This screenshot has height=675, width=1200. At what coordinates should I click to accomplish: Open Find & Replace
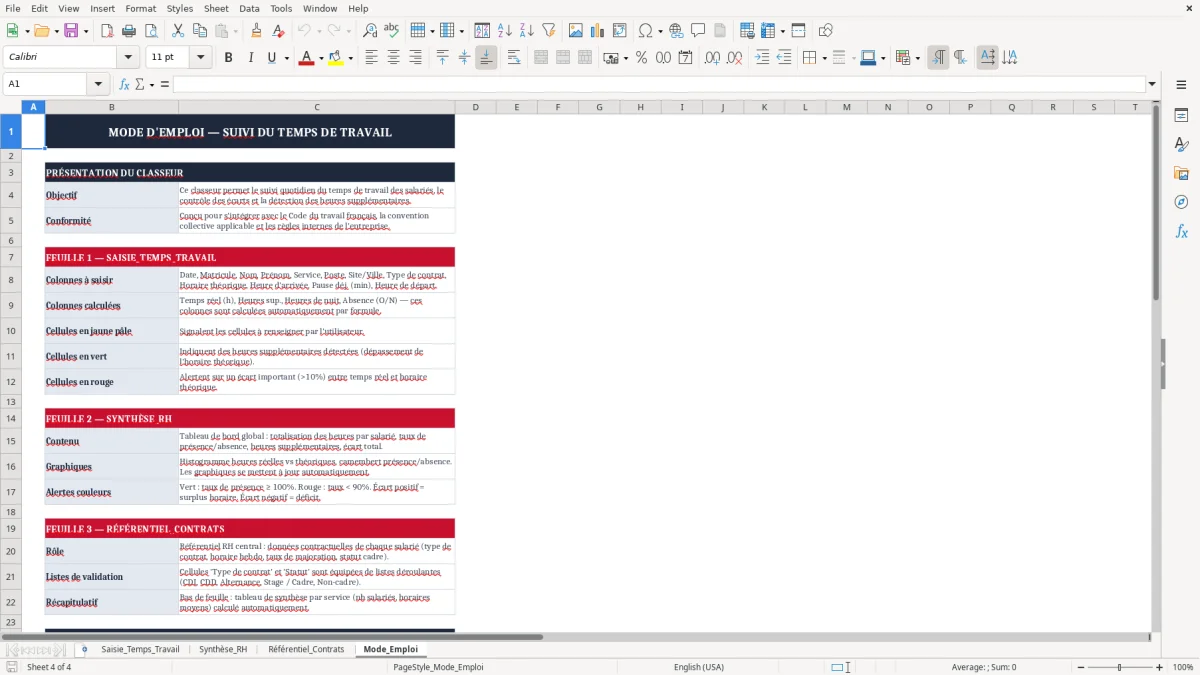pyautogui.click(x=370, y=31)
